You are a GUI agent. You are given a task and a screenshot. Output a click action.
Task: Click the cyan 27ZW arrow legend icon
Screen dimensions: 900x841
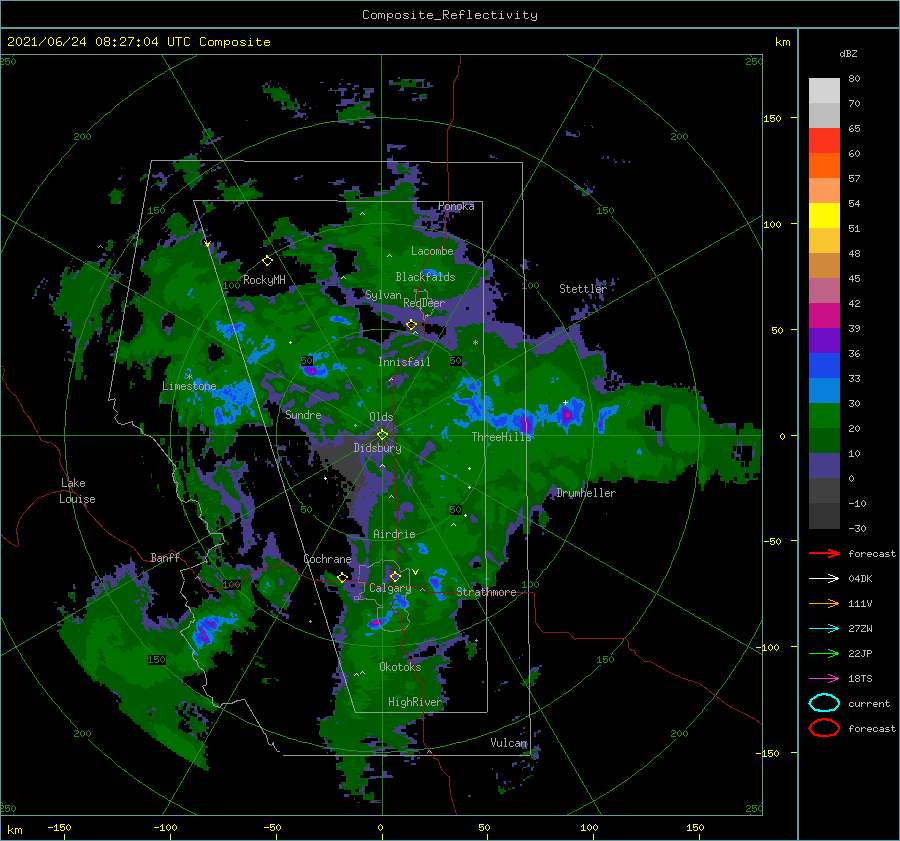[x=824, y=629]
